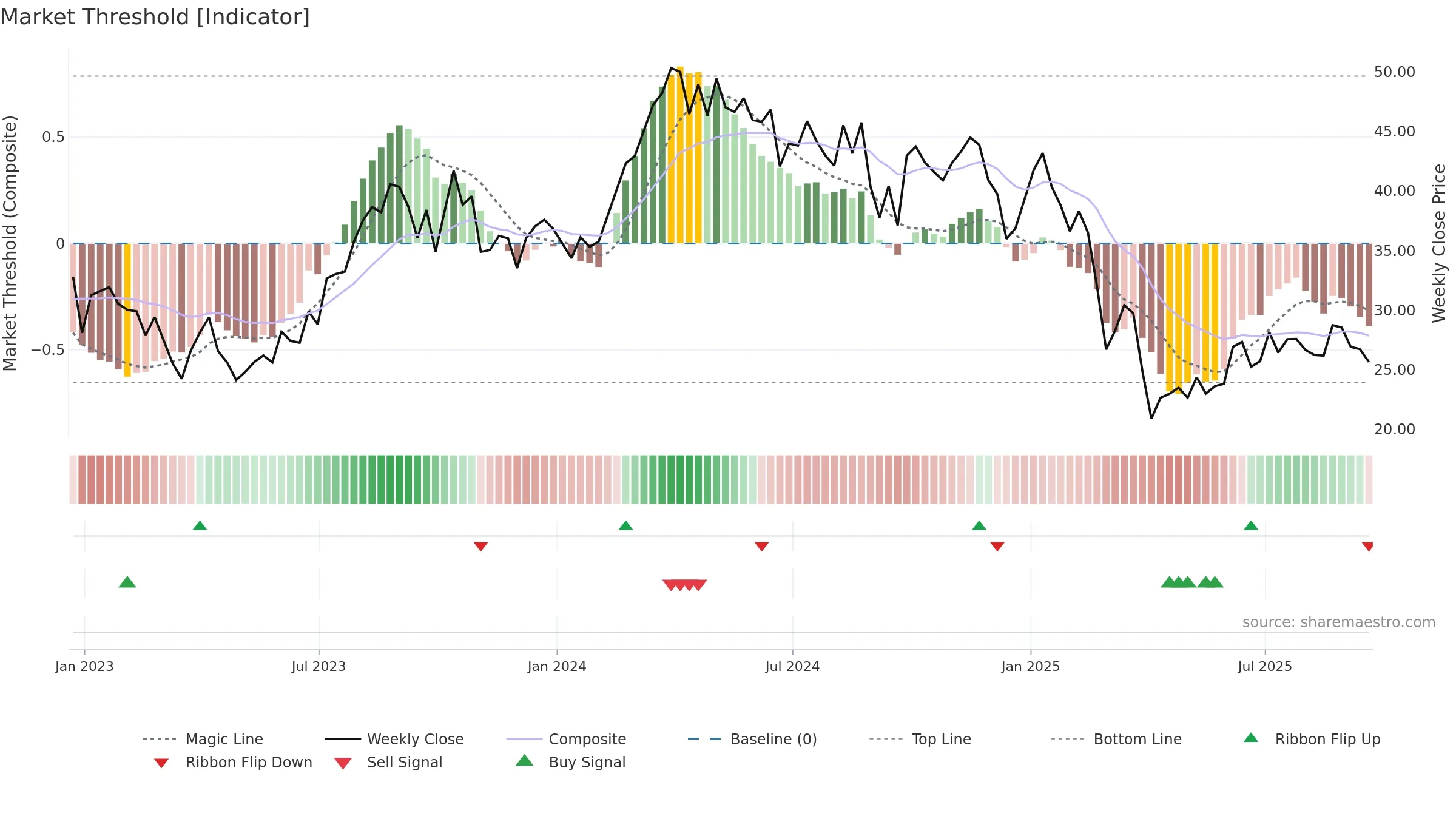Click the 50.00 price axis label

click(1394, 72)
